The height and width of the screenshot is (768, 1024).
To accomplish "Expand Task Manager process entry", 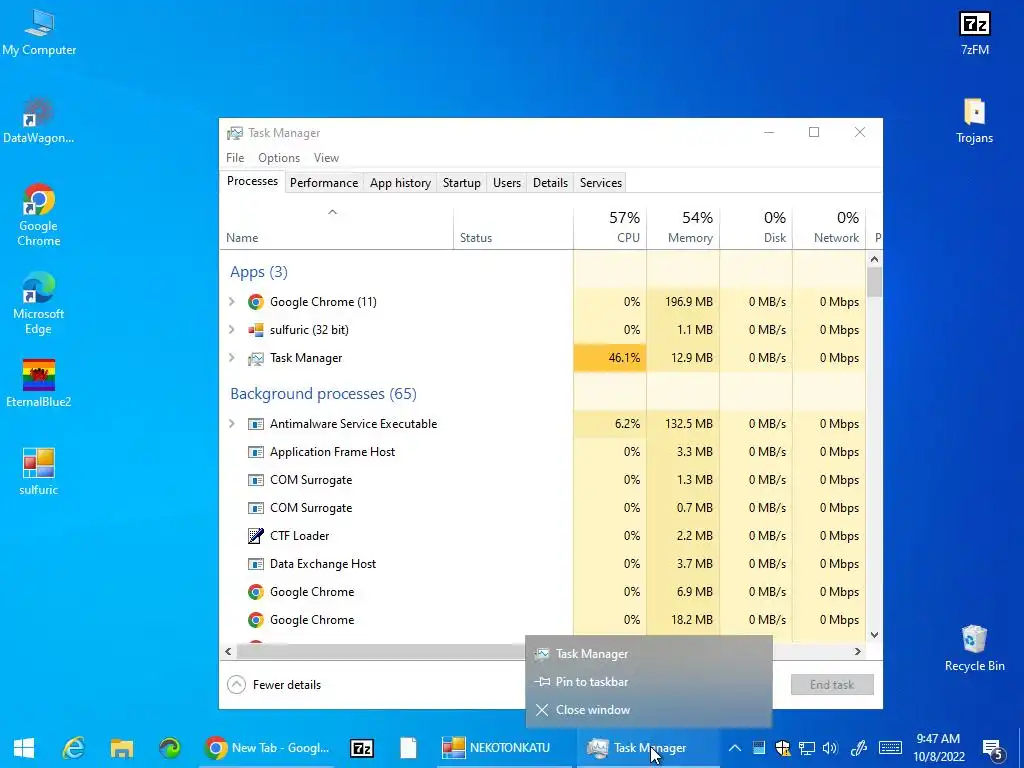I will pos(231,358).
